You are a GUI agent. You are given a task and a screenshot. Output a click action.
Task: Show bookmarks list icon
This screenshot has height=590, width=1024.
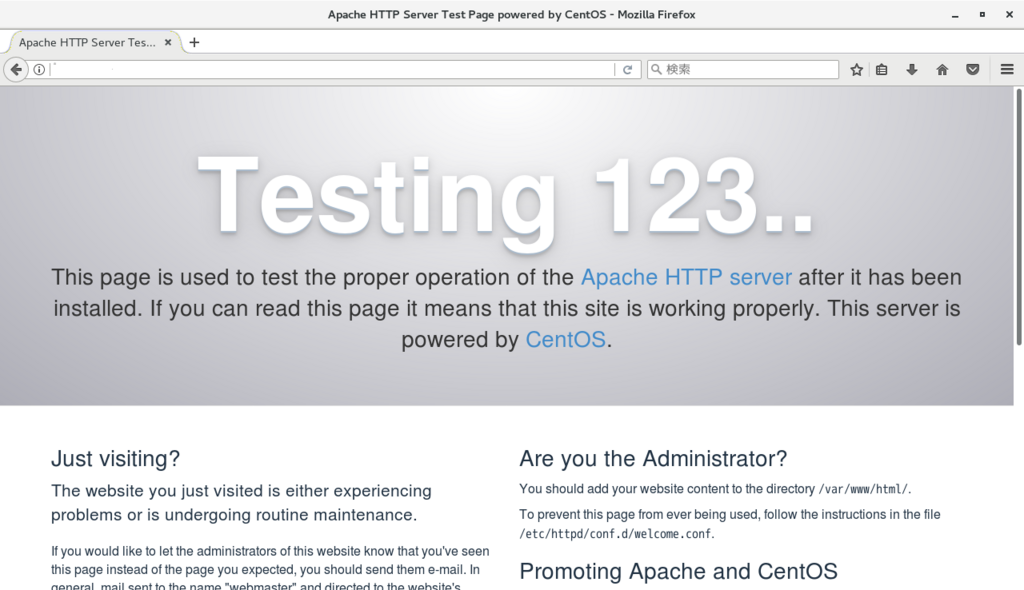pyautogui.click(x=882, y=69)
